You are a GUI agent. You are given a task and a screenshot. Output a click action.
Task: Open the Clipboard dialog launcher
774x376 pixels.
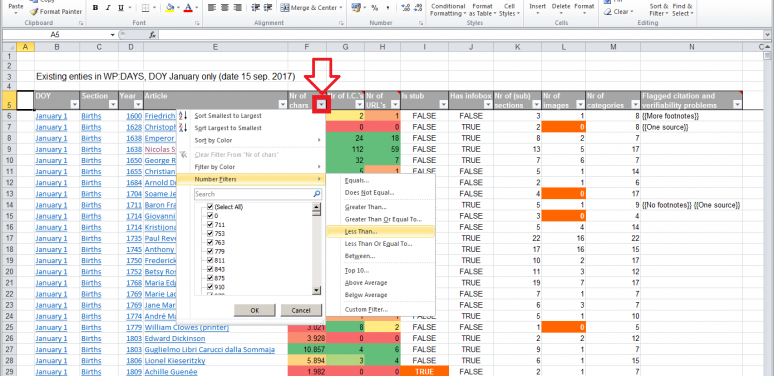(x=81, y=23)
